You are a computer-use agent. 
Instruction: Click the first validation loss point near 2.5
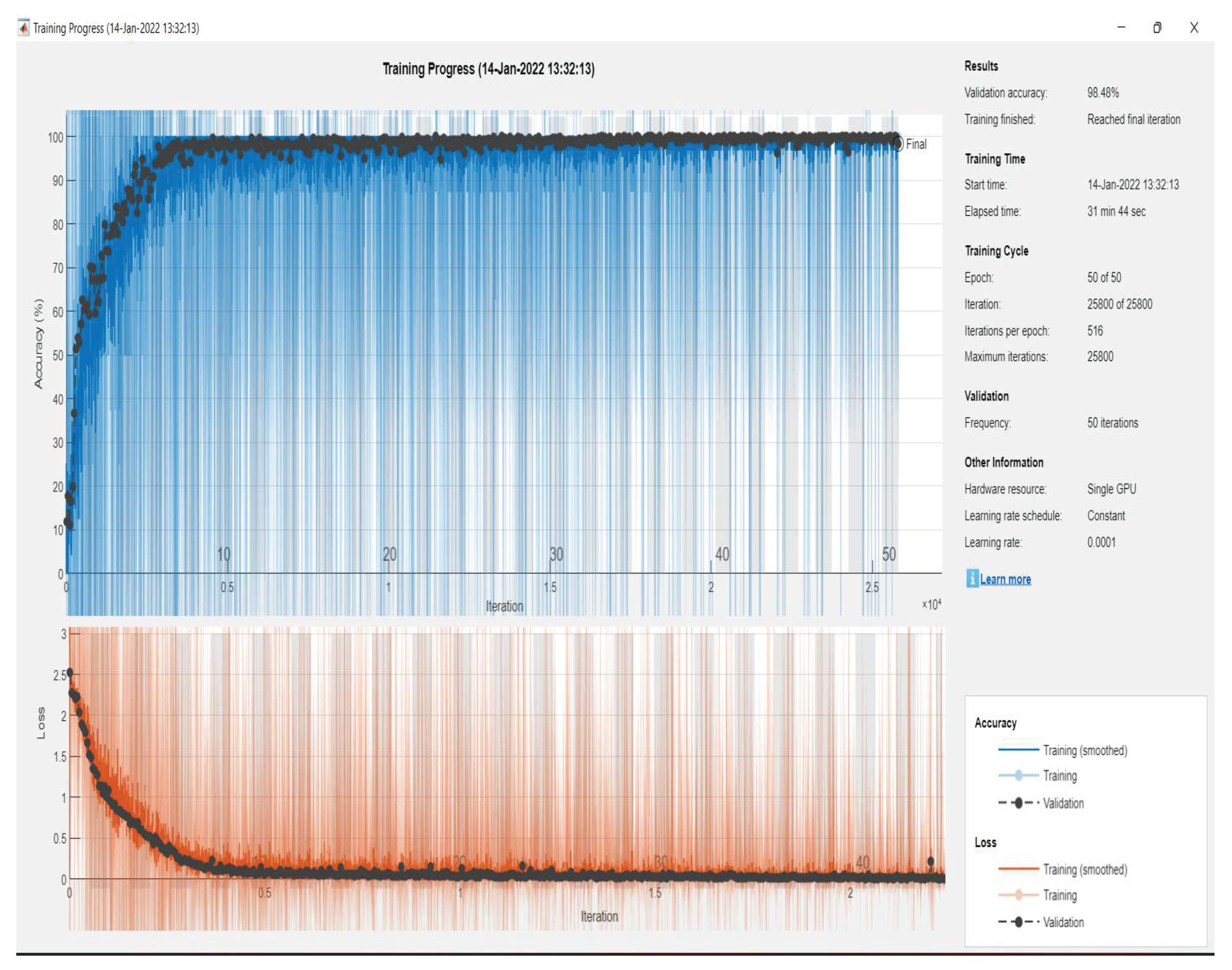point(70,672)
